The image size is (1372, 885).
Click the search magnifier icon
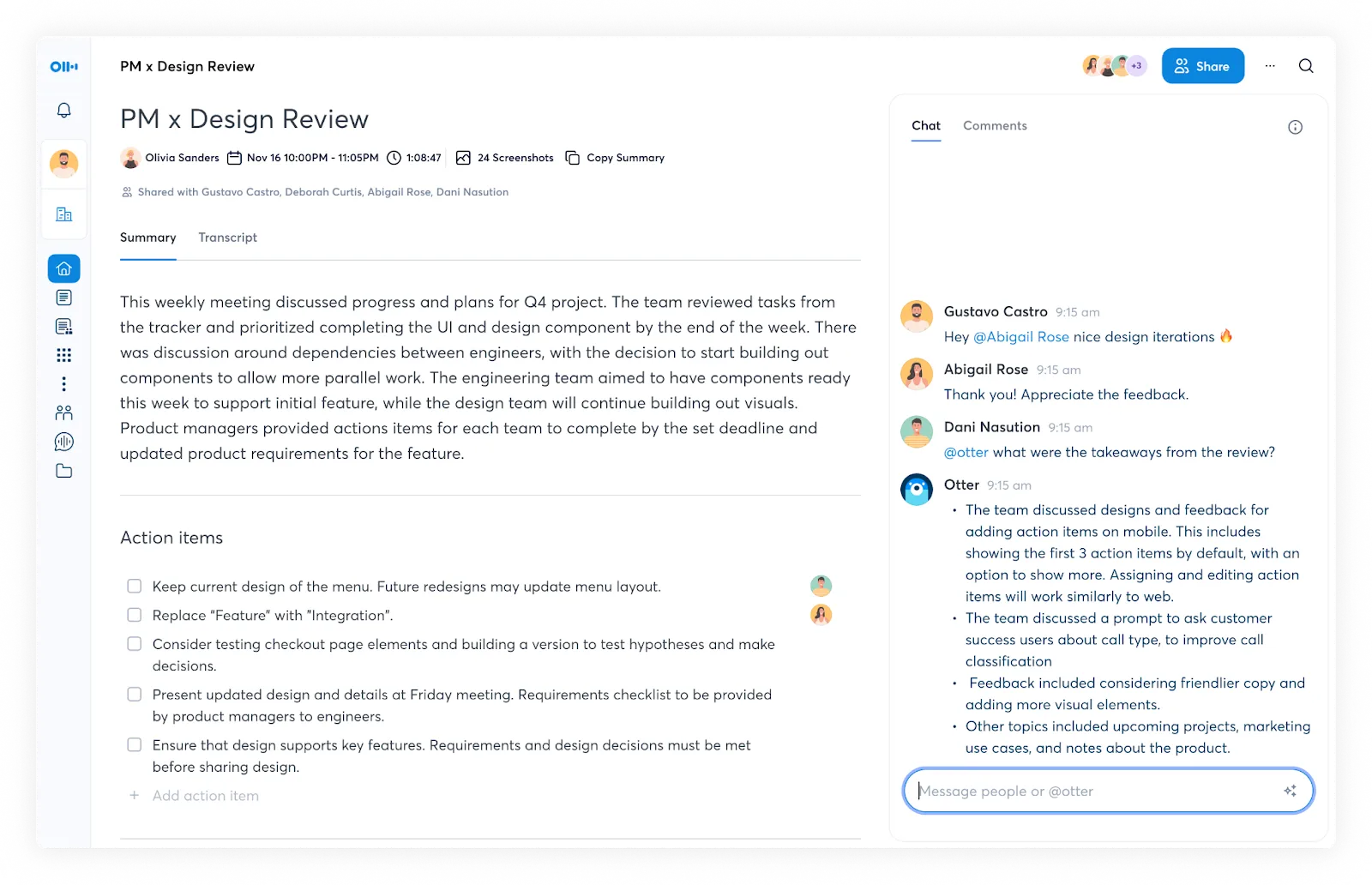pyautogui.click(x=1306, y=66)
